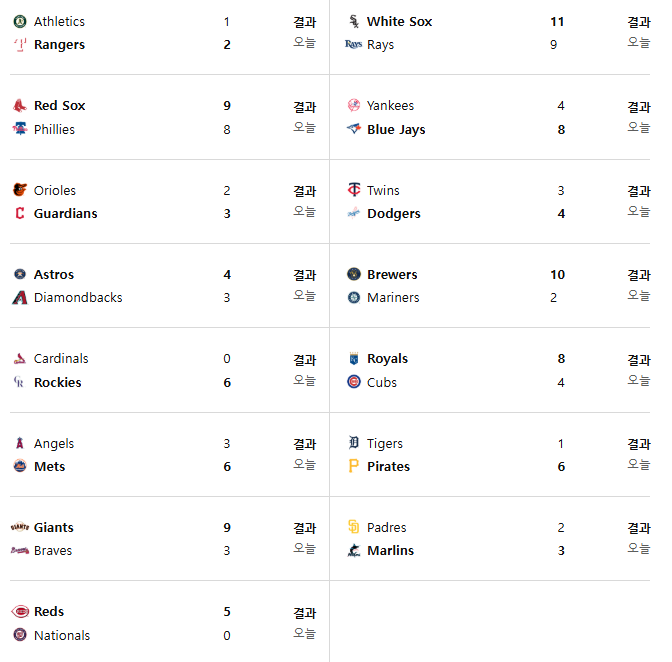Click the Twins TC logo
The image size is (672, 662).
point(354,190)
